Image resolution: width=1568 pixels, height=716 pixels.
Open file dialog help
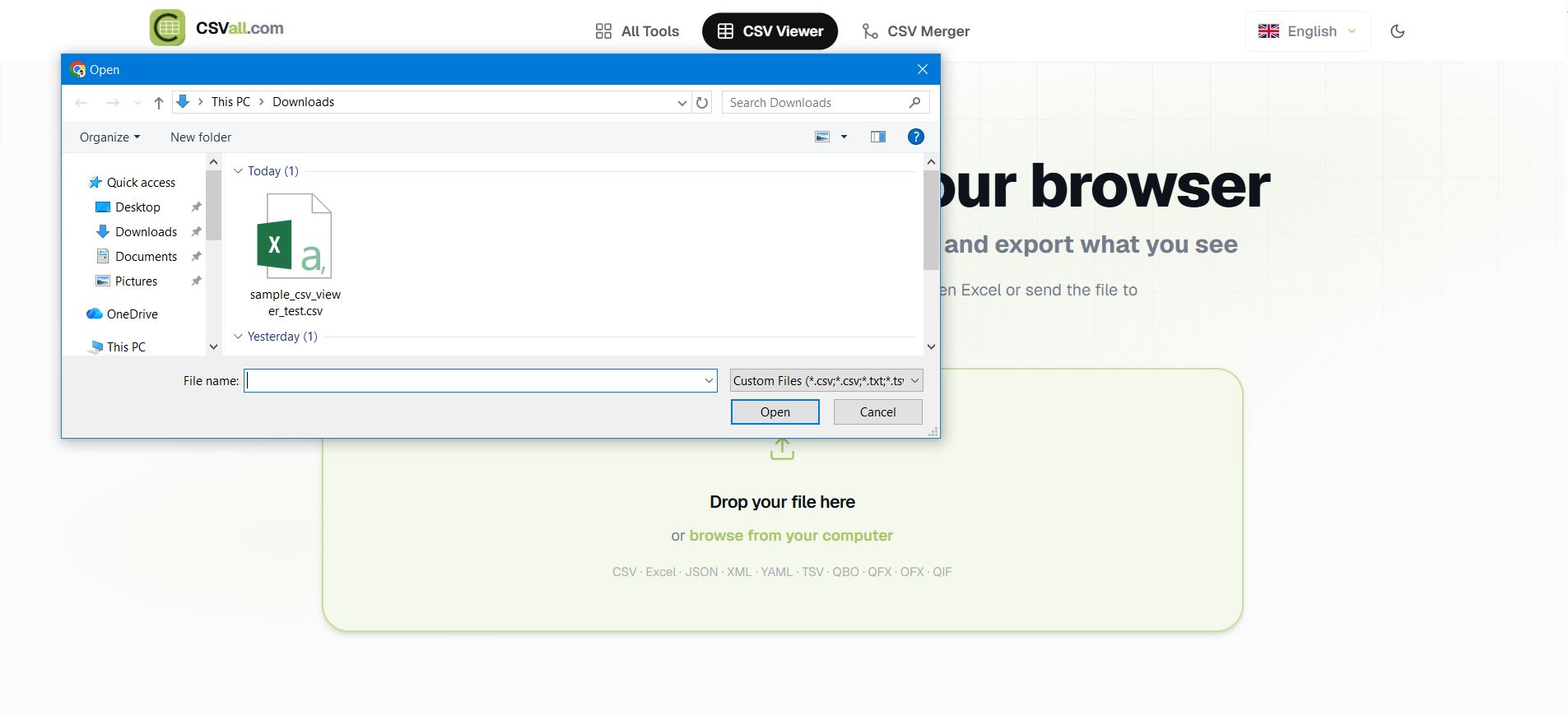(x=915, y=137)
